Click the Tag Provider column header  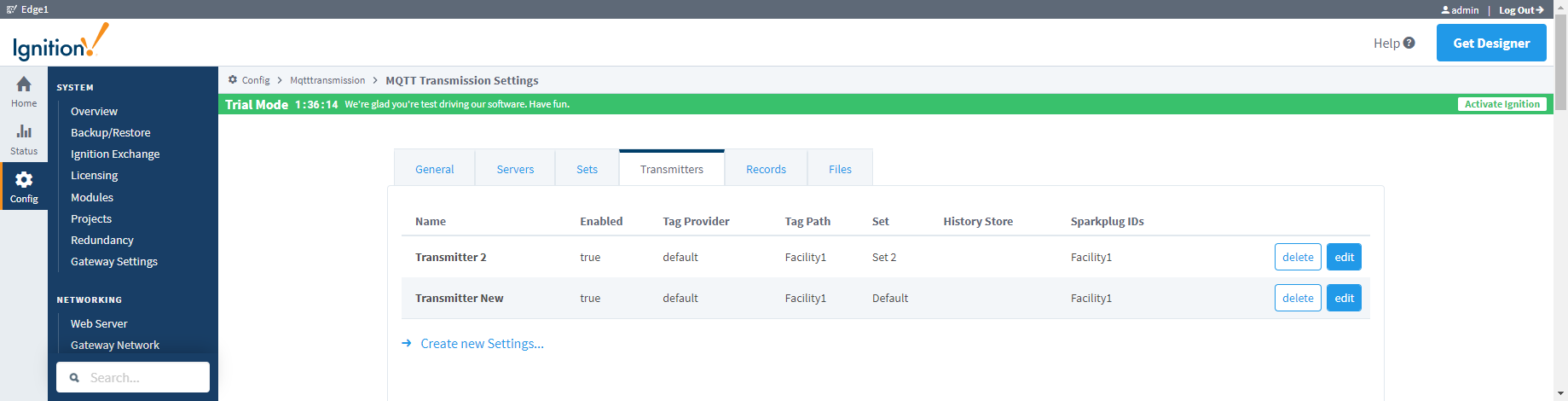[x=696, y=221]
